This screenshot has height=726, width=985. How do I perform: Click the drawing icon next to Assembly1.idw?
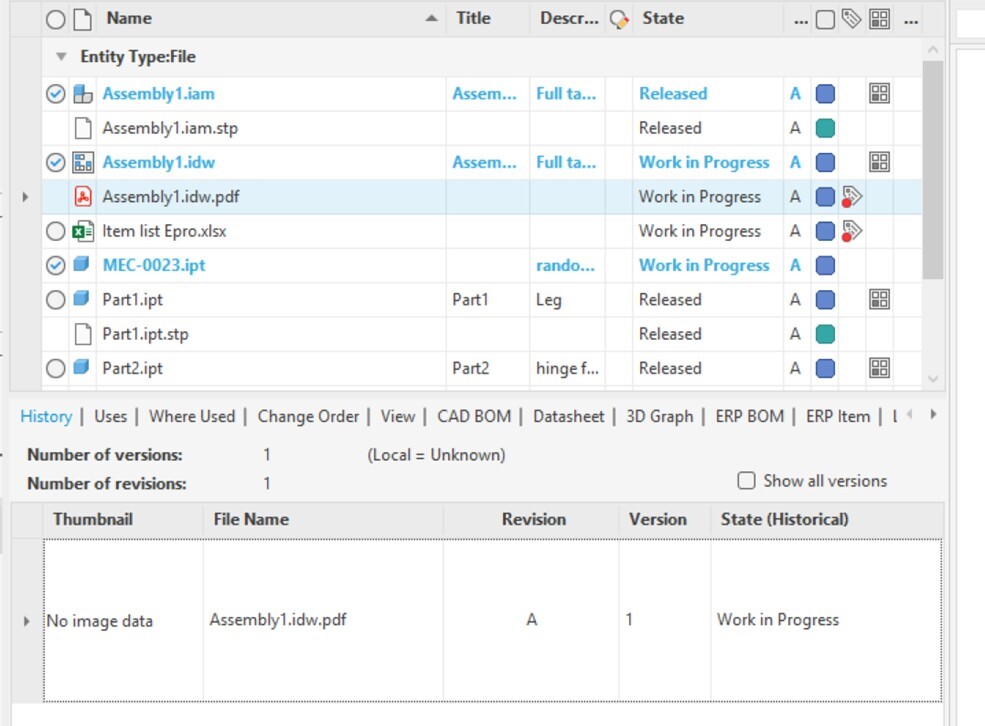tap(81, 162)
